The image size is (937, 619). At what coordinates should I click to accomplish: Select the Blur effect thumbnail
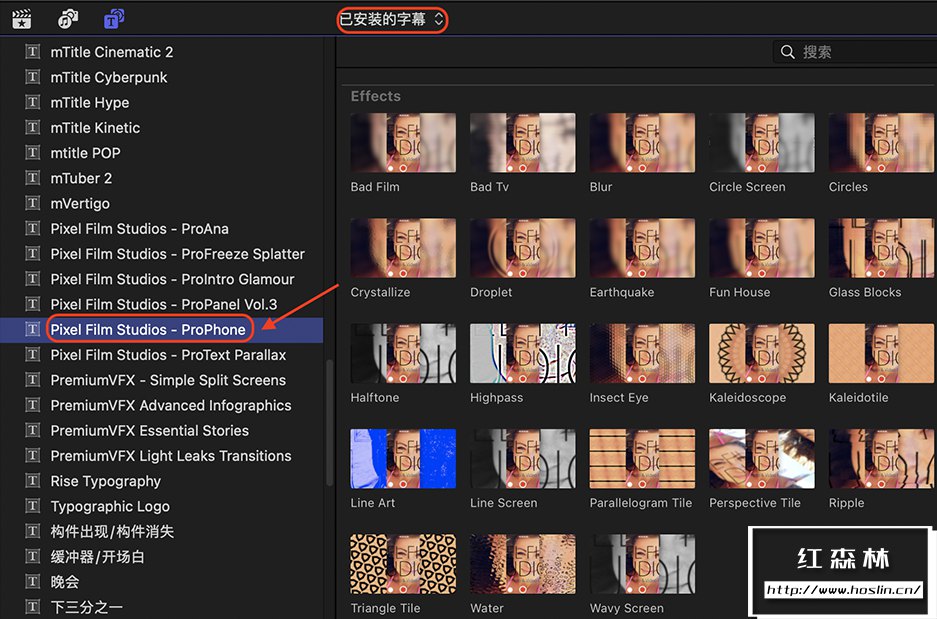(642, 143)
